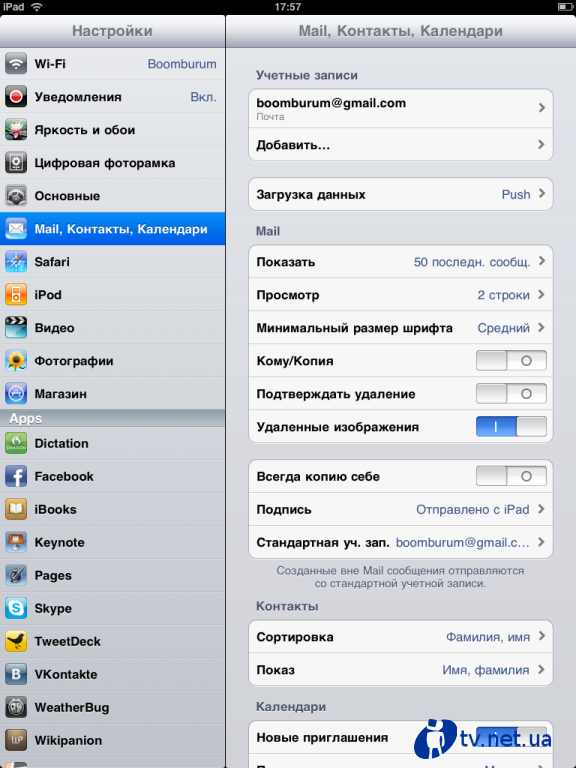Toggle Всегда копию себе switch
Screen dimensions: 576x768
511,476
